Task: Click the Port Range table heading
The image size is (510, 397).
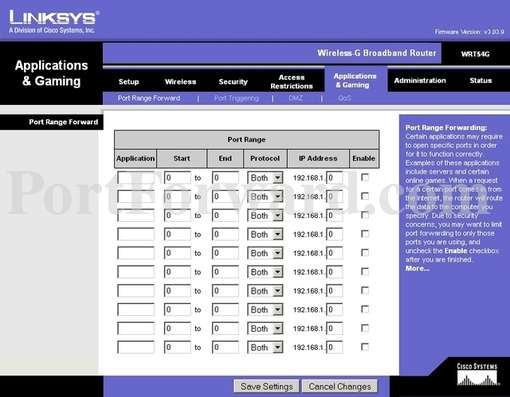Action: [246, 140]
